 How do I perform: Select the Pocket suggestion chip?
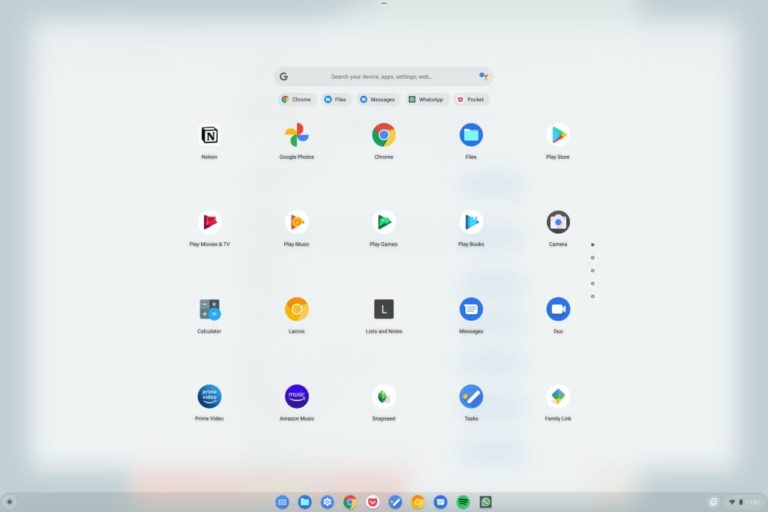(471, 99)
